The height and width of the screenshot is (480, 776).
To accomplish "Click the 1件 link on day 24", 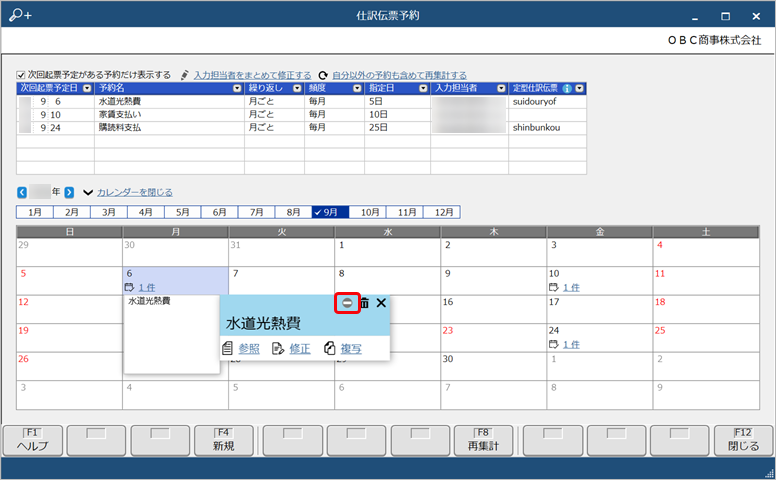I will pos(571,344).
